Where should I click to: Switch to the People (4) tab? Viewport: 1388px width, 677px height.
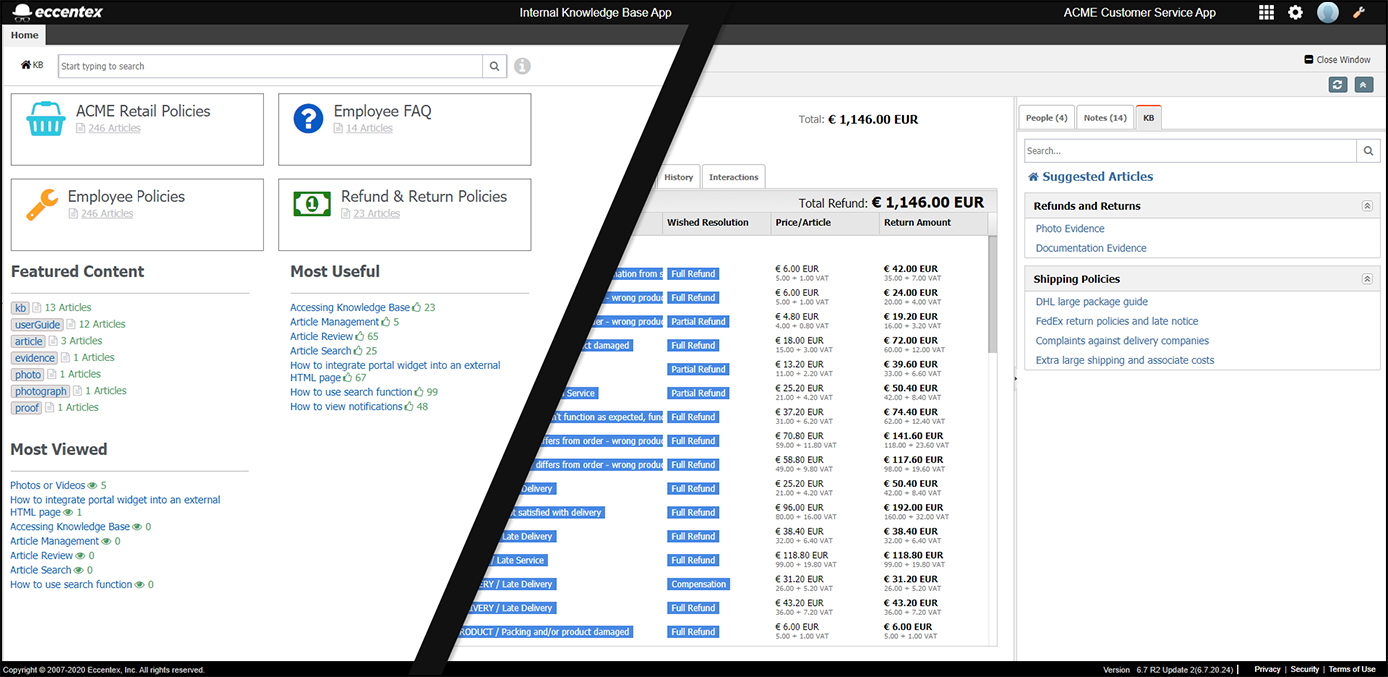(x=1046, y=118)
